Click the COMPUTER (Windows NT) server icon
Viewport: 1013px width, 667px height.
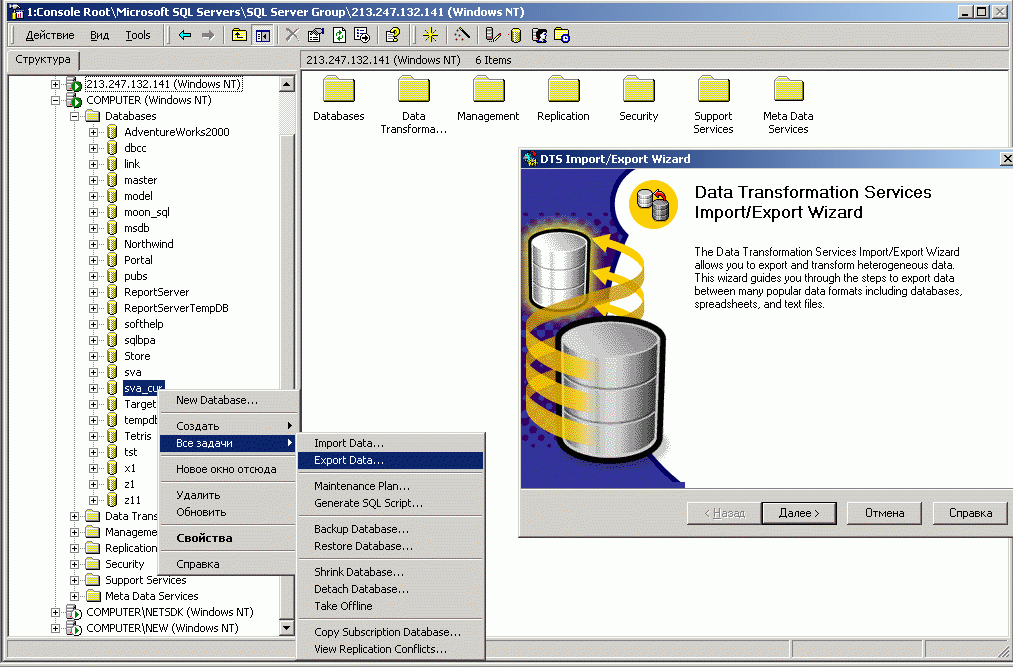coord(74,100)
